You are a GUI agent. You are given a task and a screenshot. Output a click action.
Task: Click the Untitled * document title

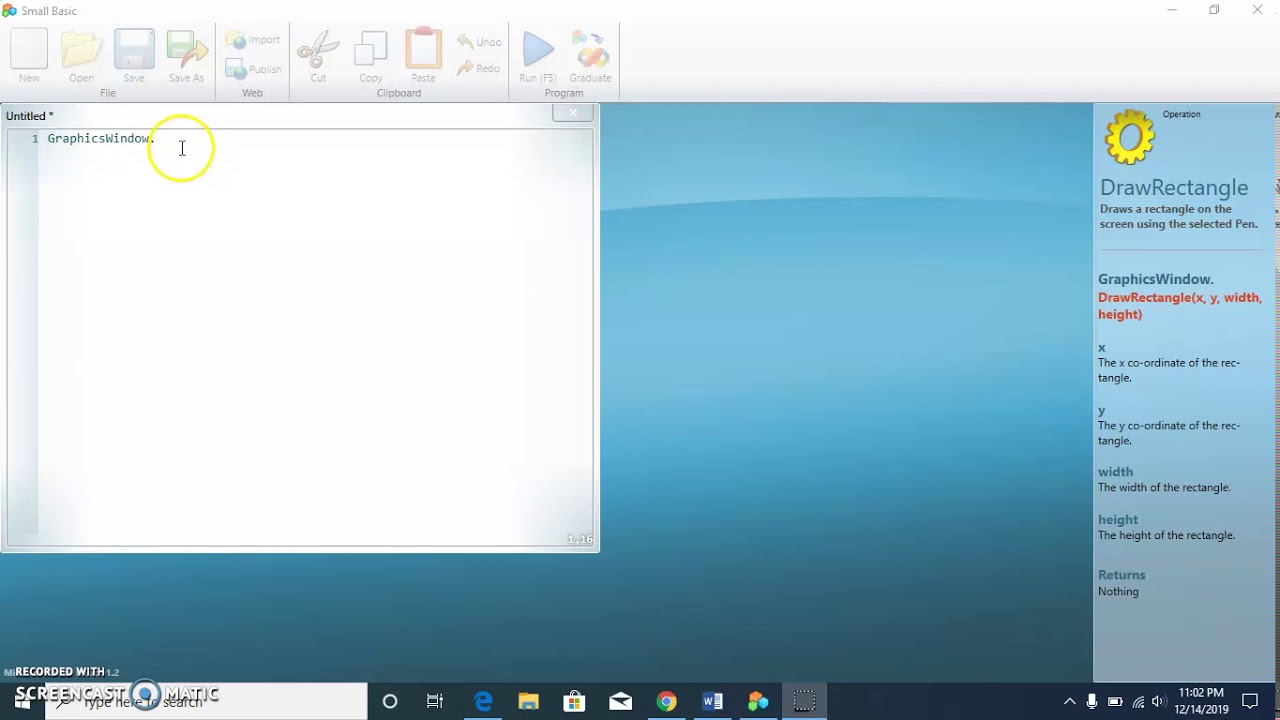click(x=30, y=116)
